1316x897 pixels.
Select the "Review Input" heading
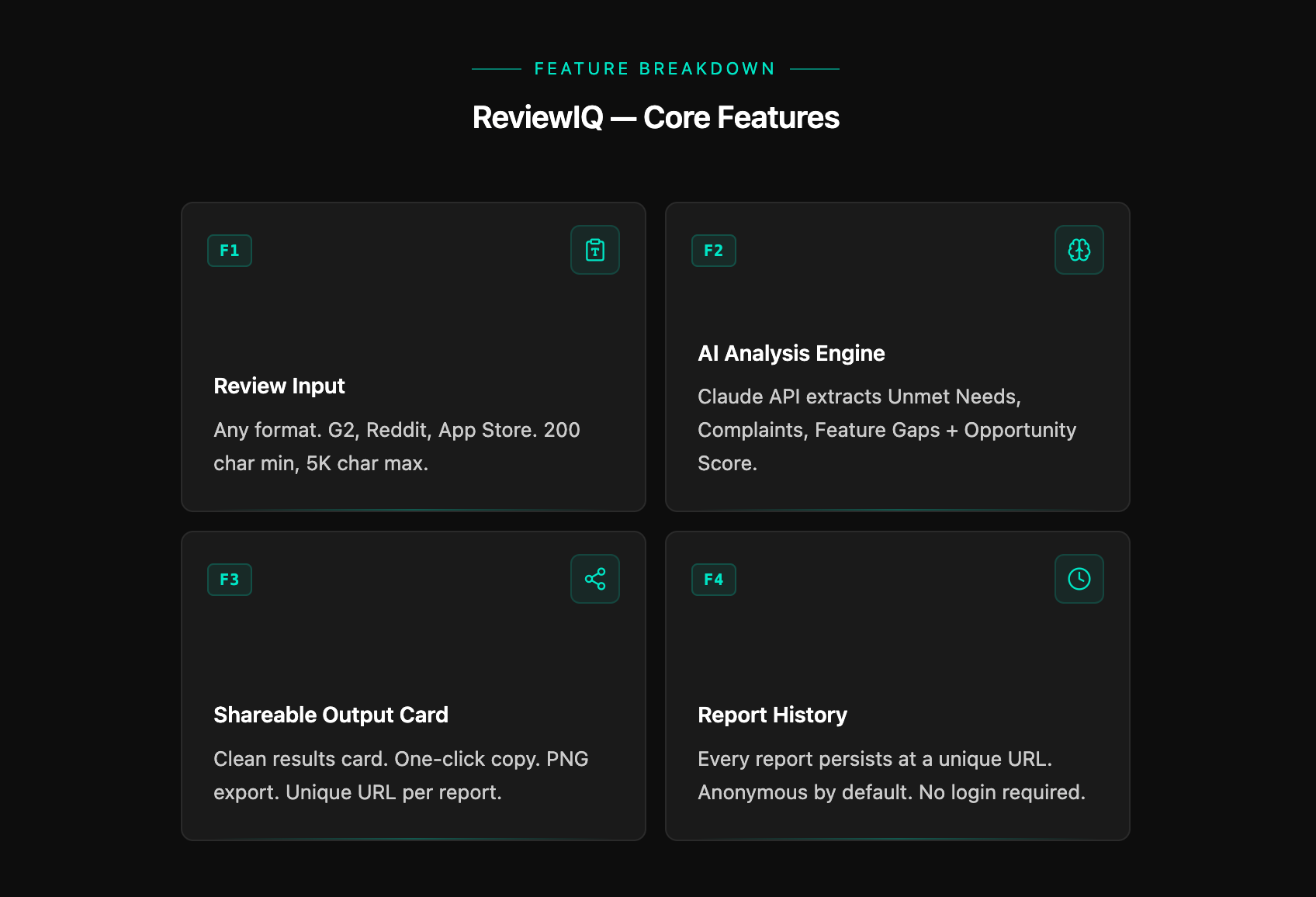pyautogui.click(x=279, y=386)
